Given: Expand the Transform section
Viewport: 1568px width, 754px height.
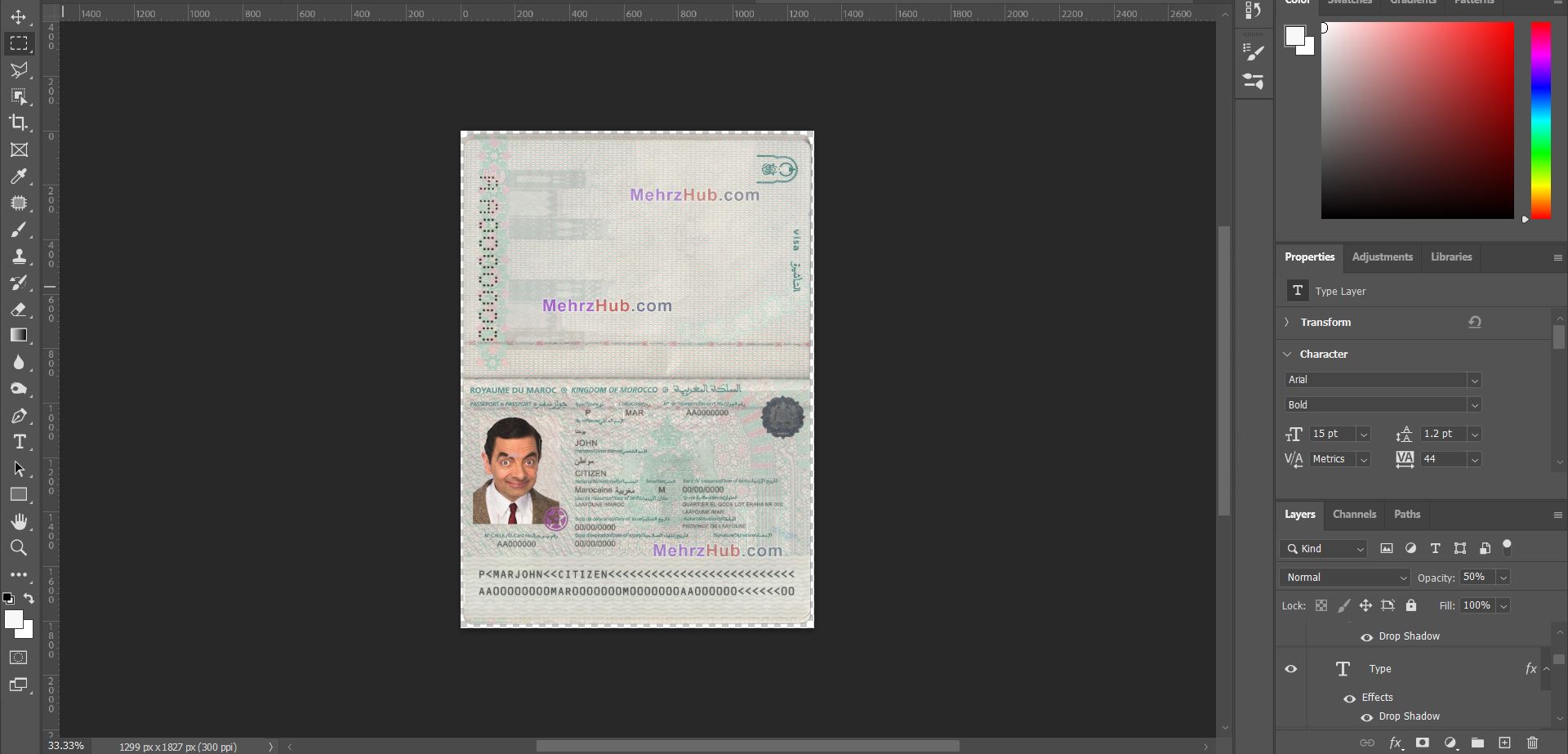Looking at the screenshot, I should coord(1287,322).
